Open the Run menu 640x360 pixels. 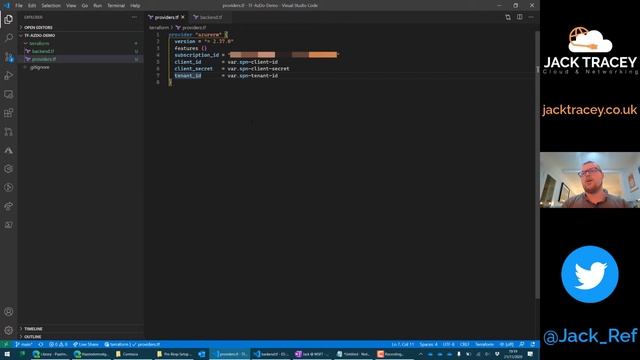coord(98,6)
